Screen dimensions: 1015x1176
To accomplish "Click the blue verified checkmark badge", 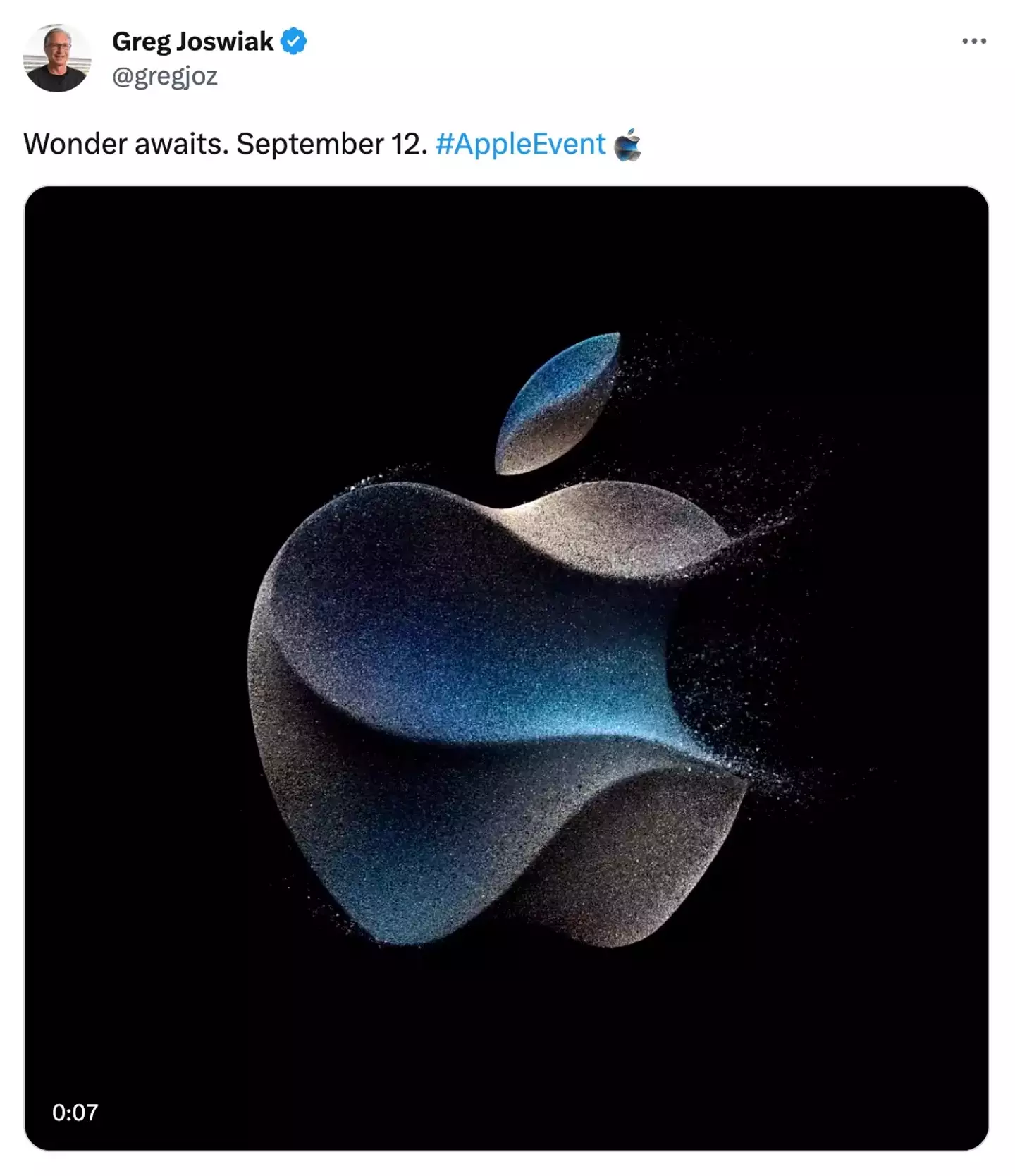I will coord(293,42).
